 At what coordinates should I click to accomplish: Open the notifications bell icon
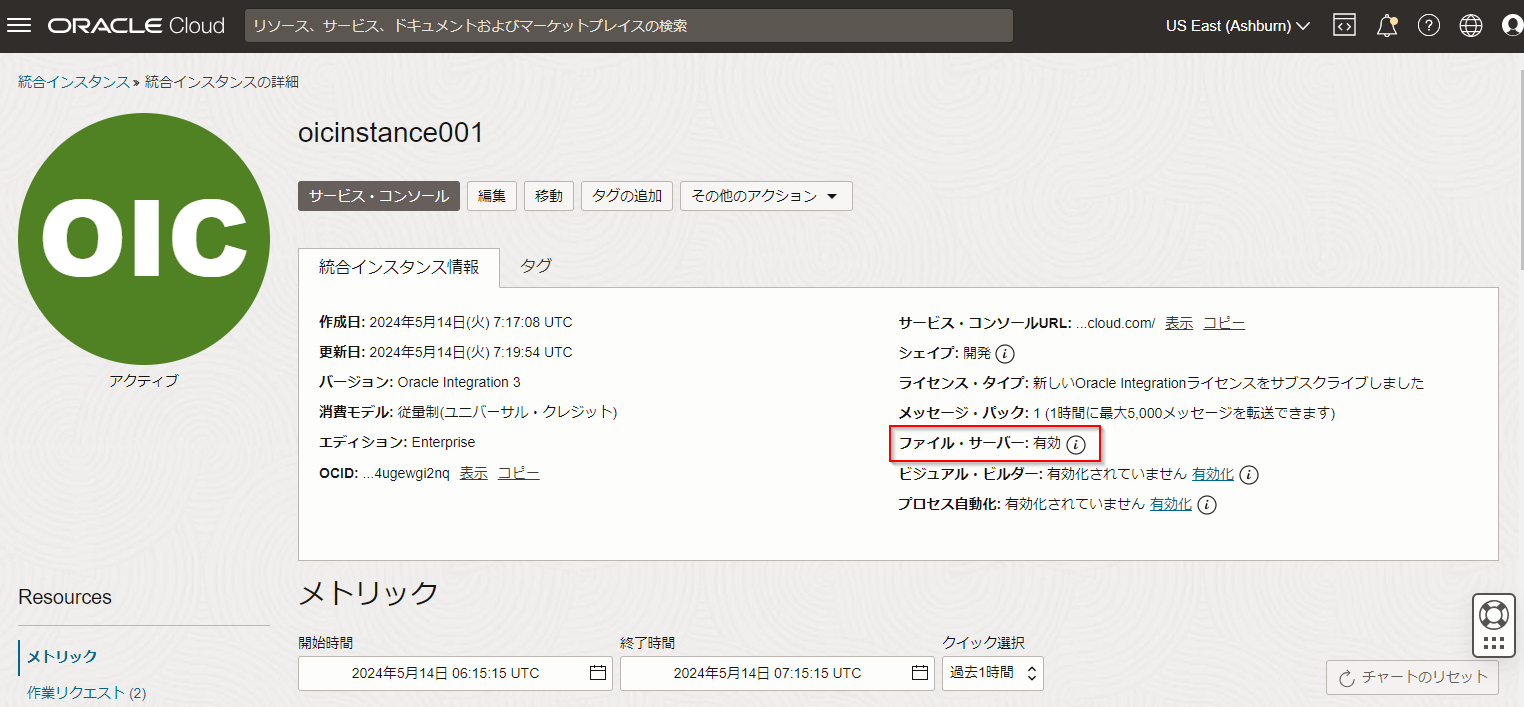[x=1387, y=26]
